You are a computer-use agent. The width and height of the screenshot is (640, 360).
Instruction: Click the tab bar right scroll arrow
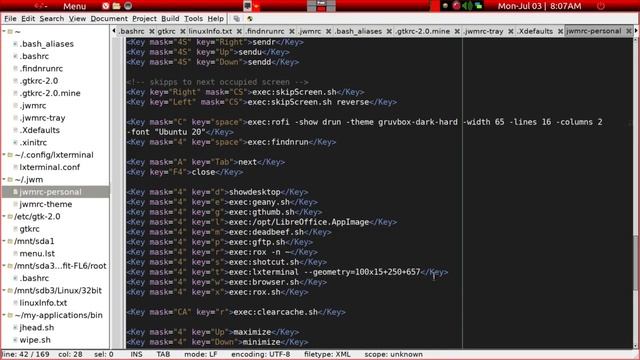point(636,31)
